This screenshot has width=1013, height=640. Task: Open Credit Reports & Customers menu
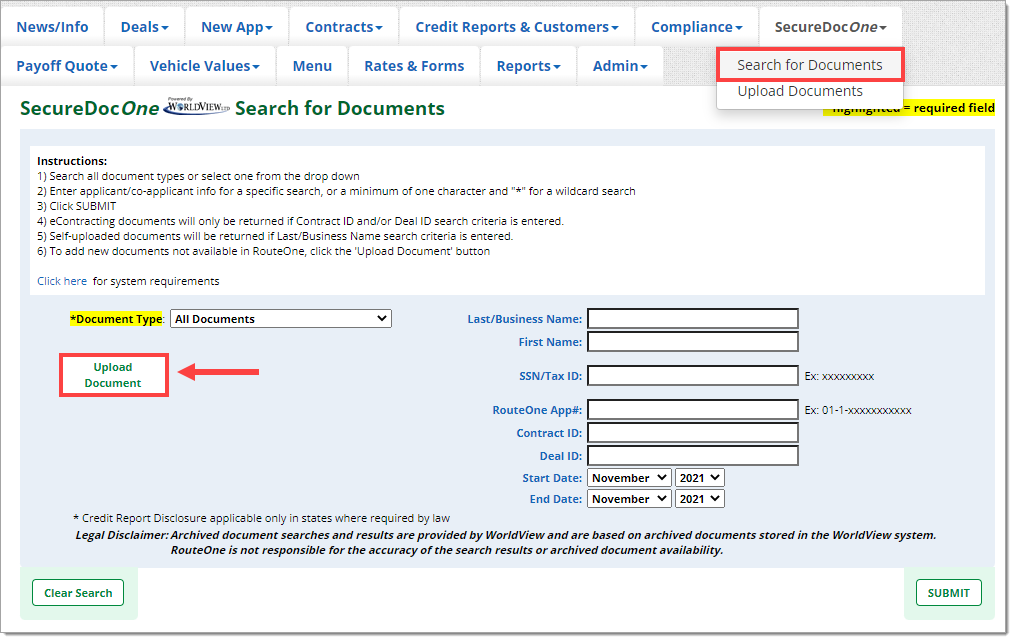pyautogui.click(x=516, y=27)
